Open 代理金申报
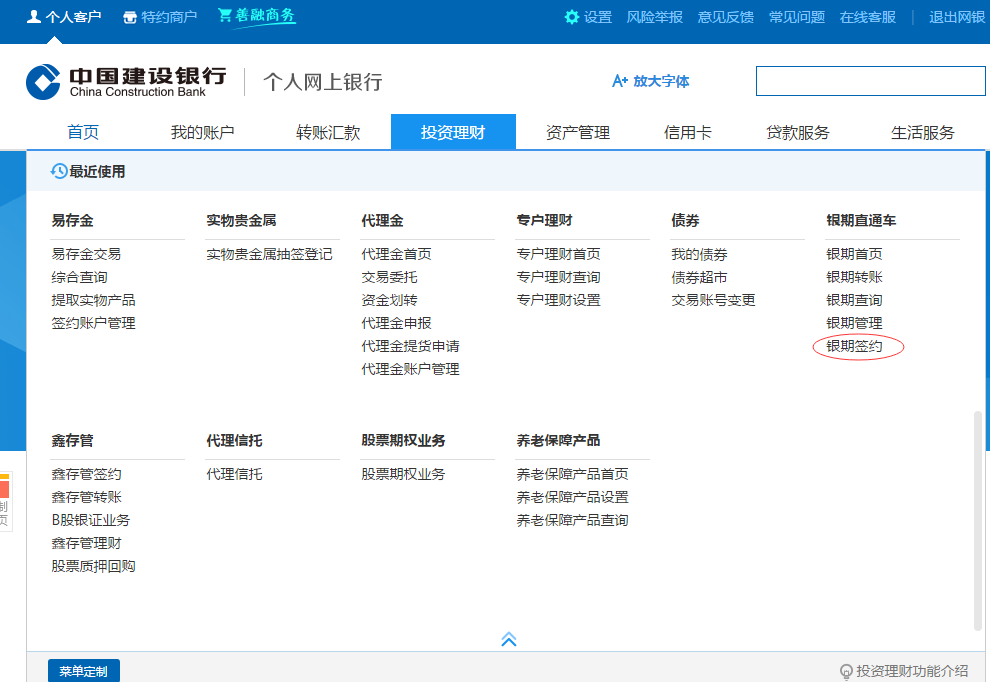 [397, 323]
